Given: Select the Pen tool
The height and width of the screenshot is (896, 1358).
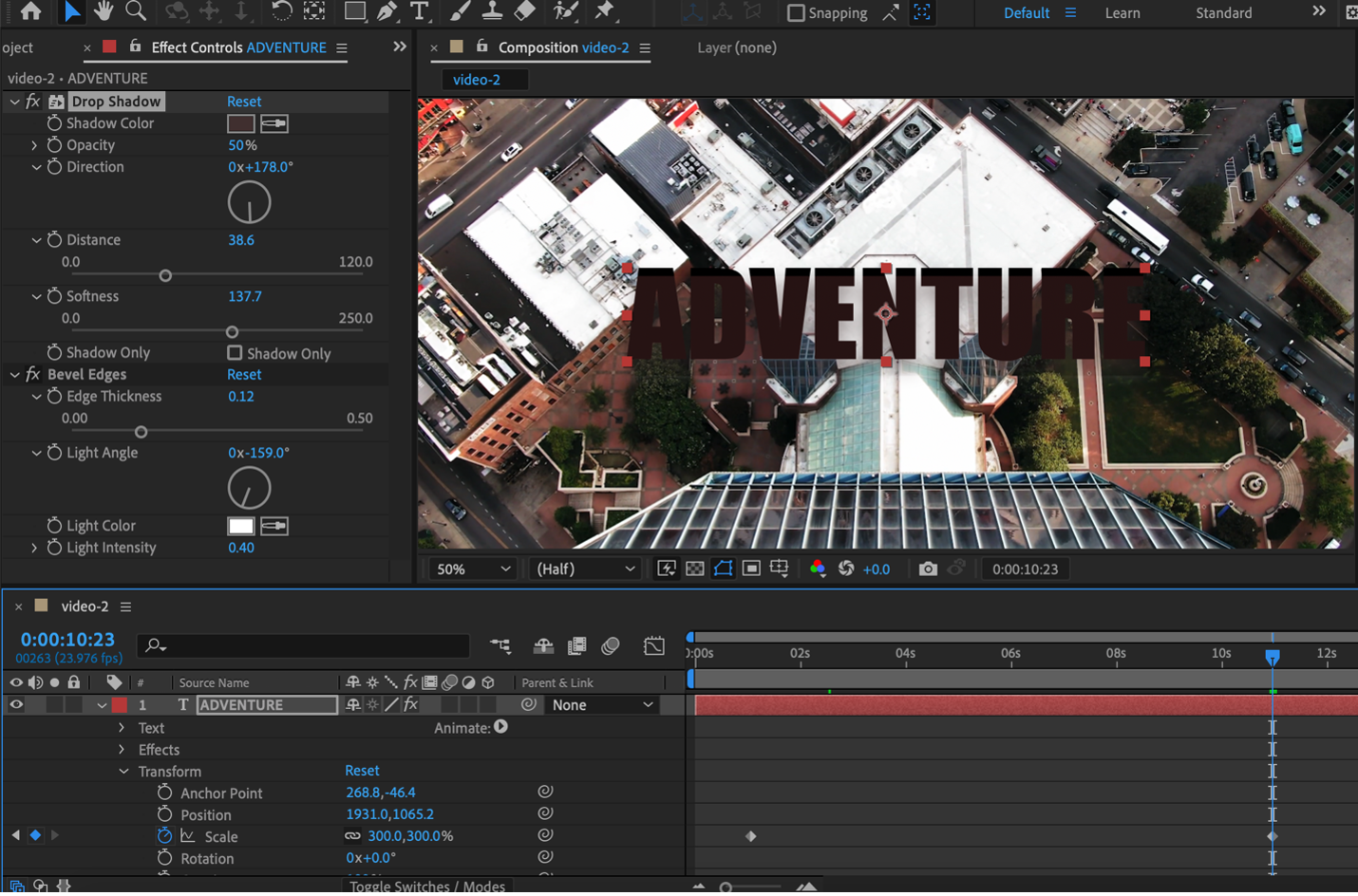Looking at the screenshot, I should pos(387,11).
